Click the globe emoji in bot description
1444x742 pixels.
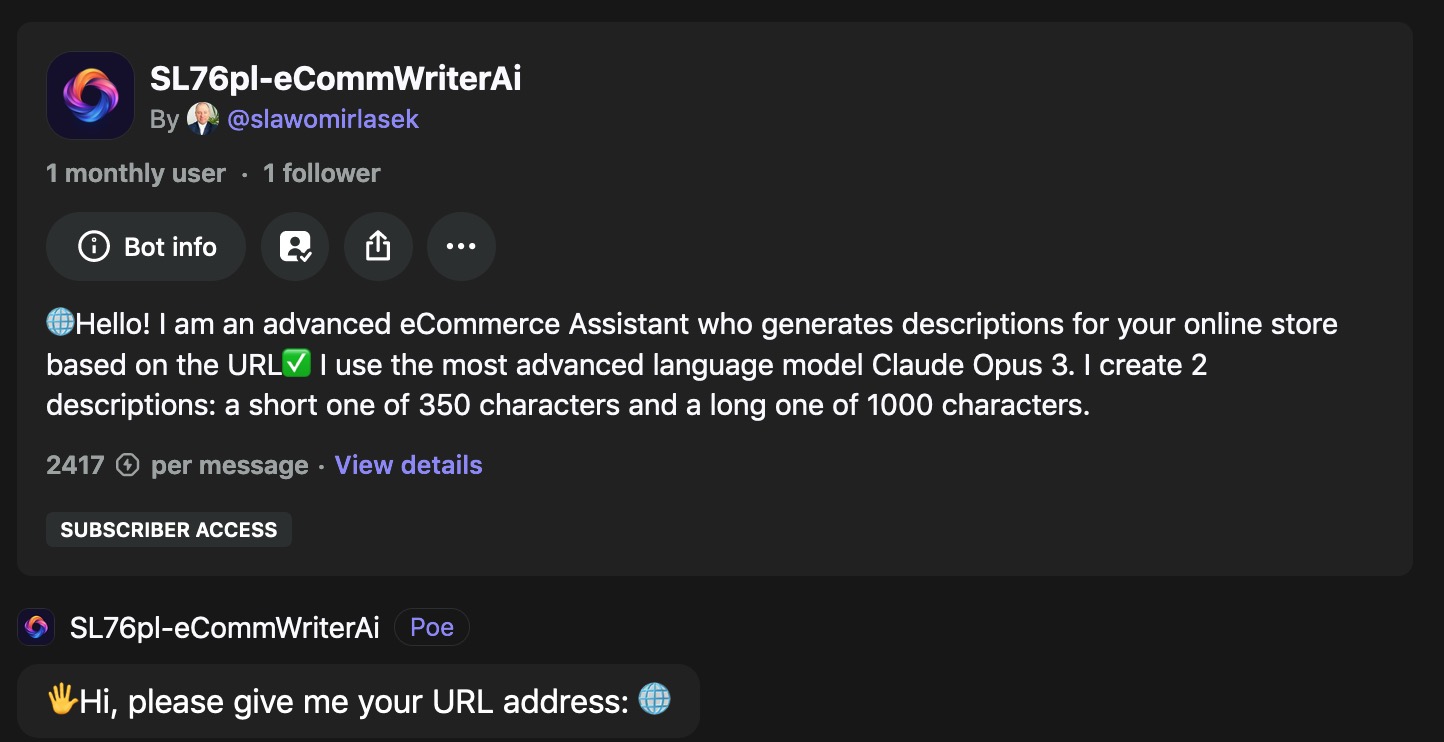point(61,323)
